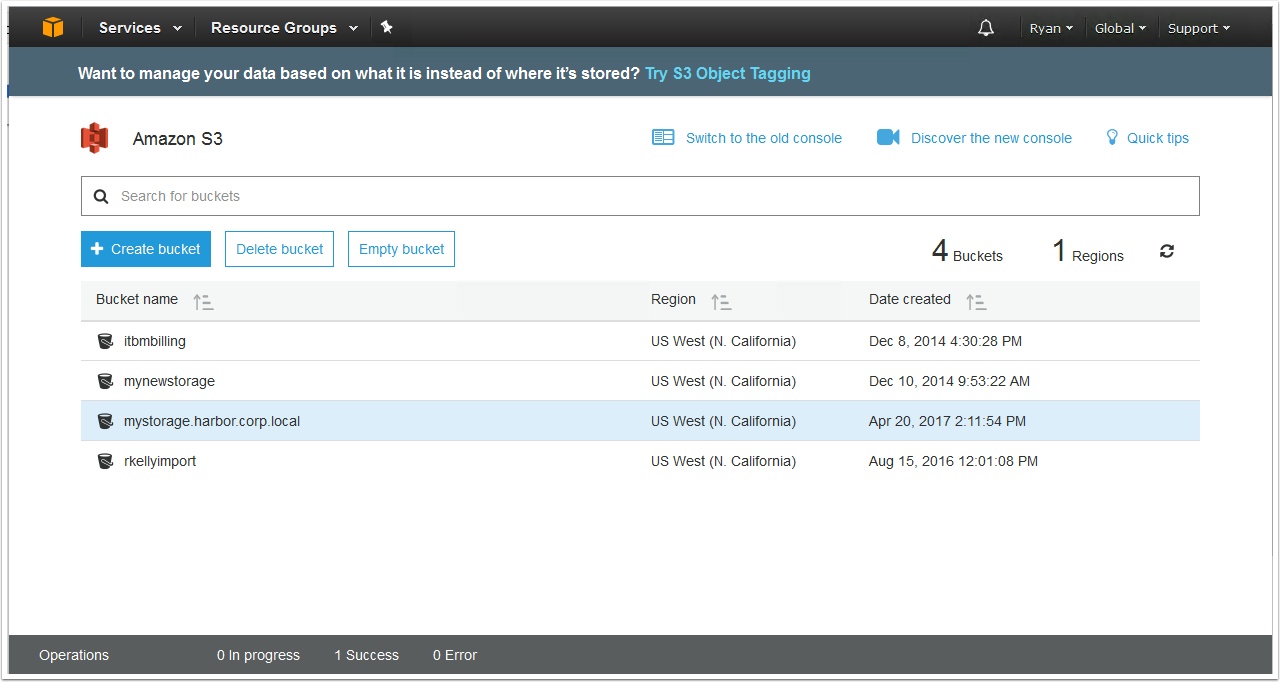The image size is (1280, 682).
Task: Open the itbmbilling bucket
Action: 155,341
